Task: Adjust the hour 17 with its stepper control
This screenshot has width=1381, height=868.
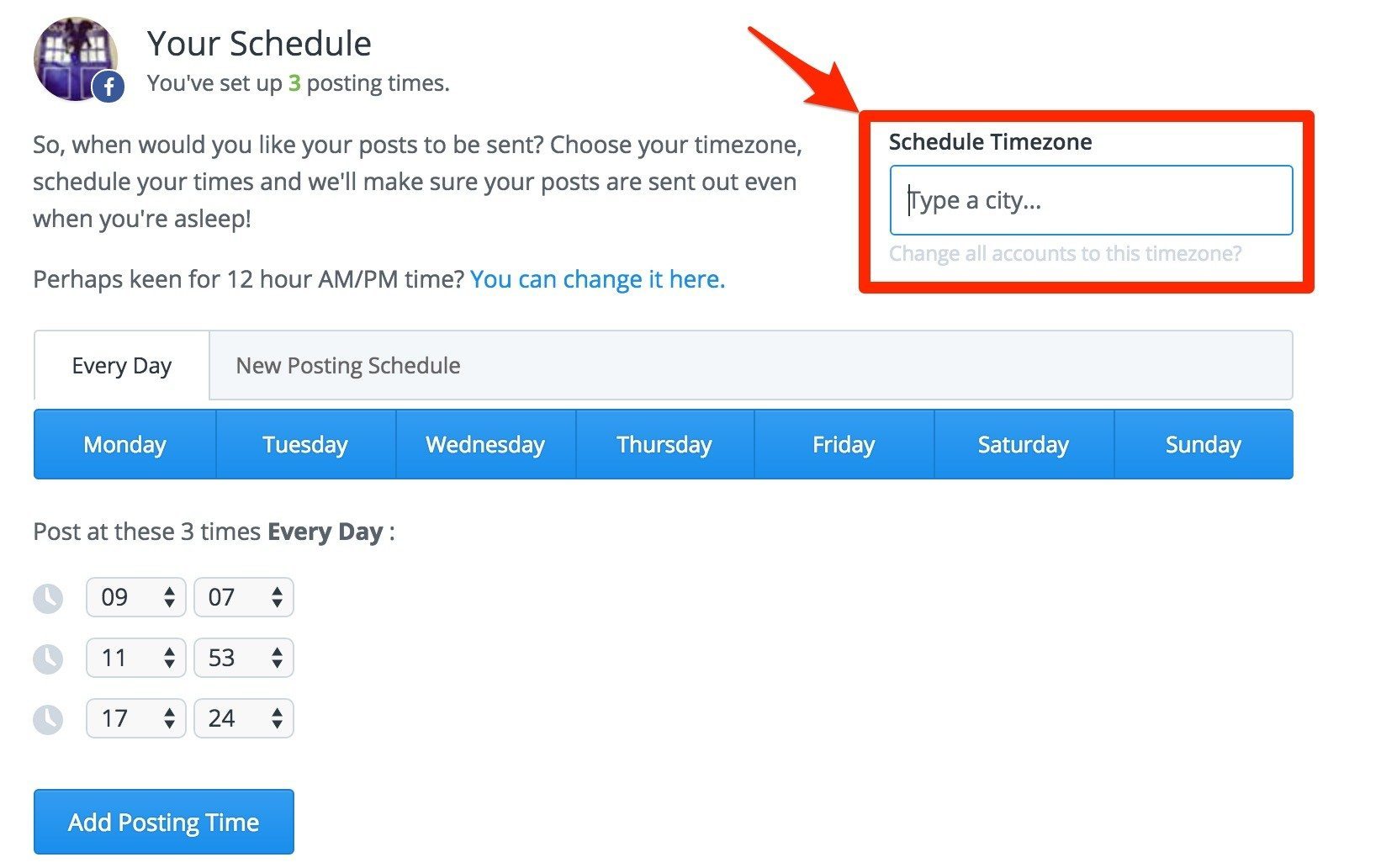Action: [x=168, y=718]
